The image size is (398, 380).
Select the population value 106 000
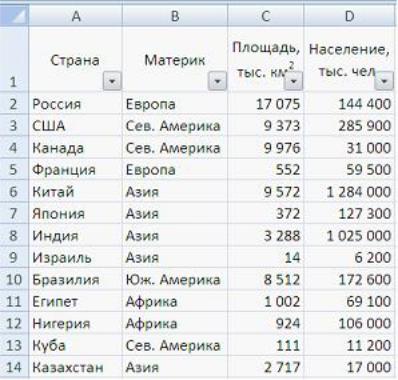coord(349,323)
